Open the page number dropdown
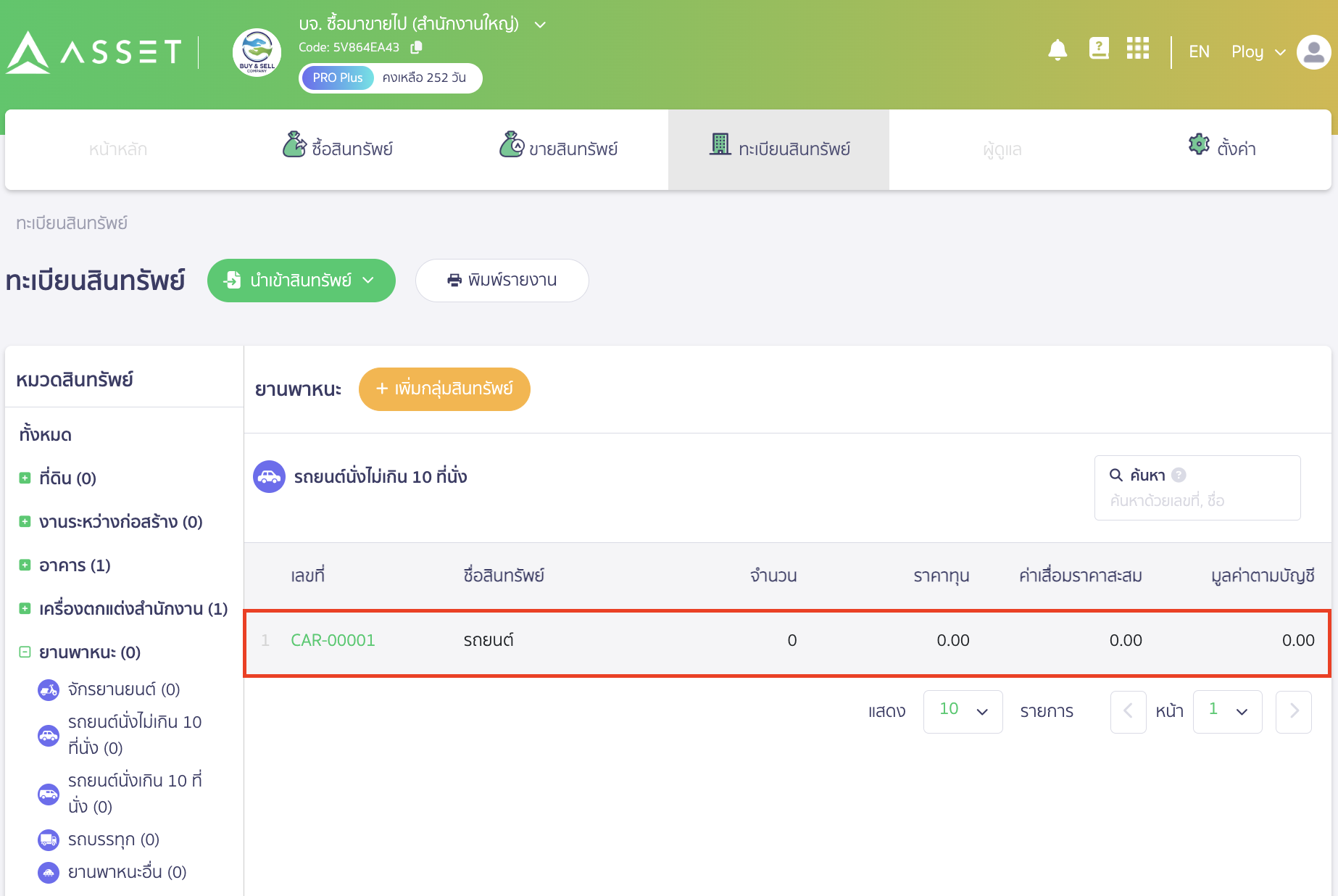Image resolution: width=1338 pixels, height=896 pixels. [1227, 711]
